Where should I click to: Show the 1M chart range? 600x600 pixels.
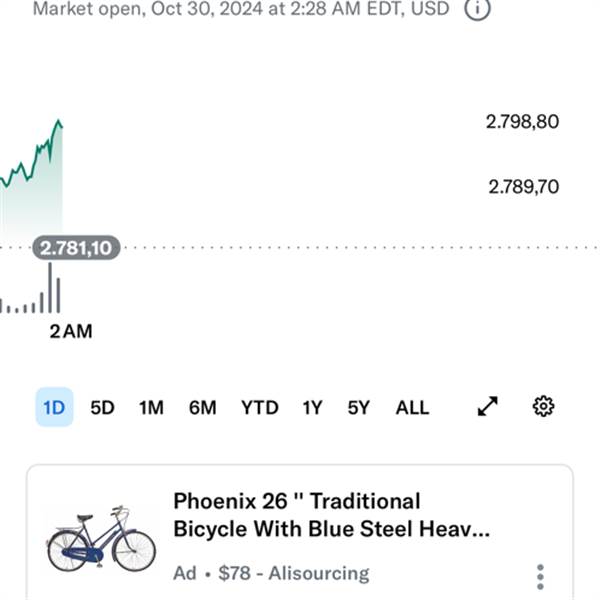click(151, 408)
